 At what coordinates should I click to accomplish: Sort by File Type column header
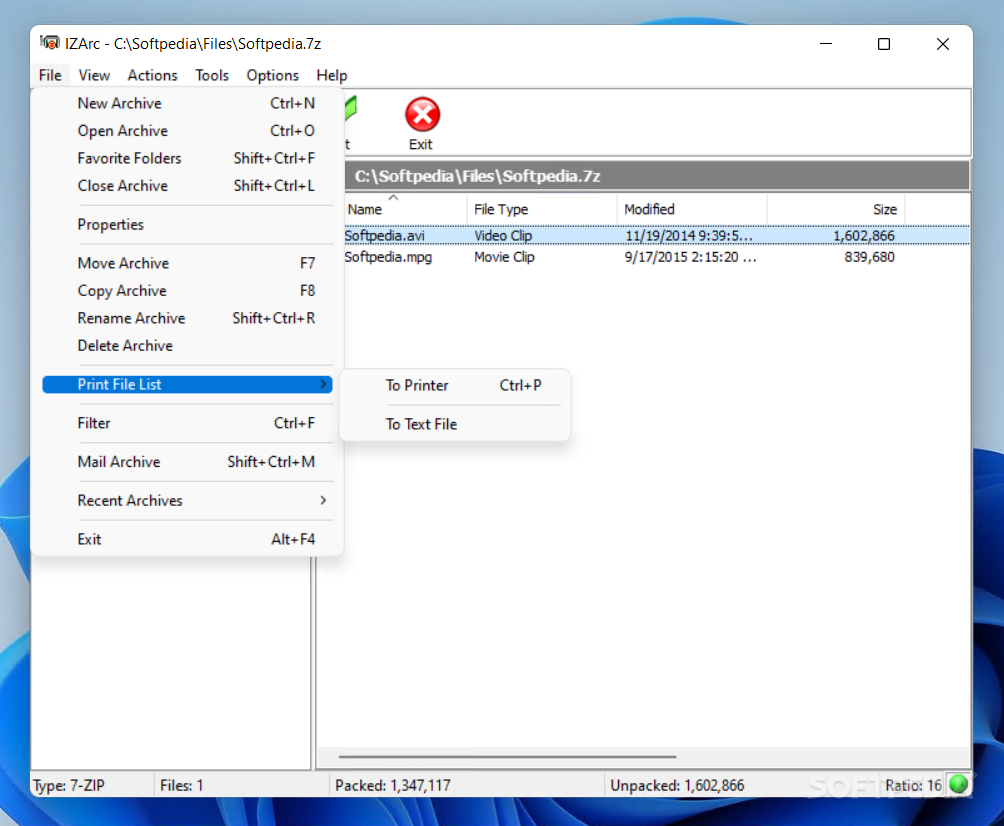(542, 209)
